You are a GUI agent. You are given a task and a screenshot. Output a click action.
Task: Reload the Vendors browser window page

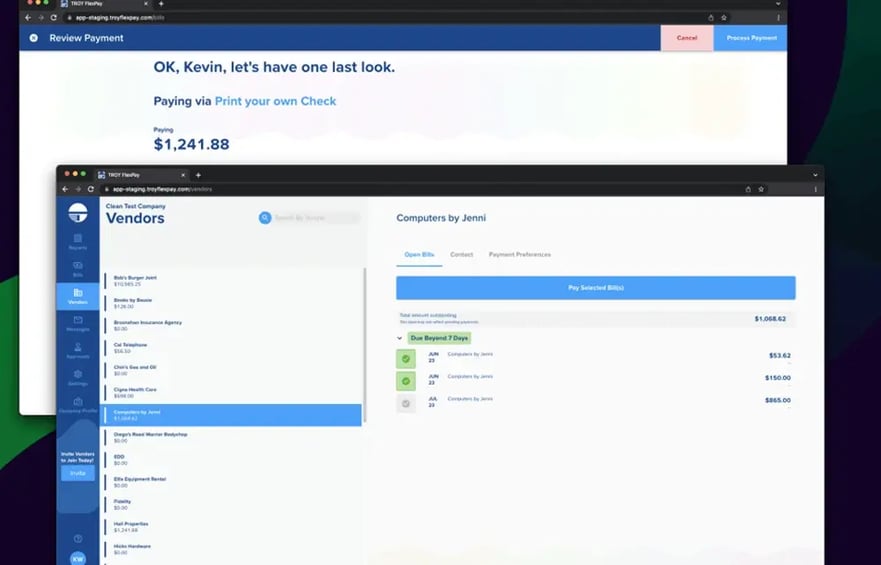click(x=90, y=189)
